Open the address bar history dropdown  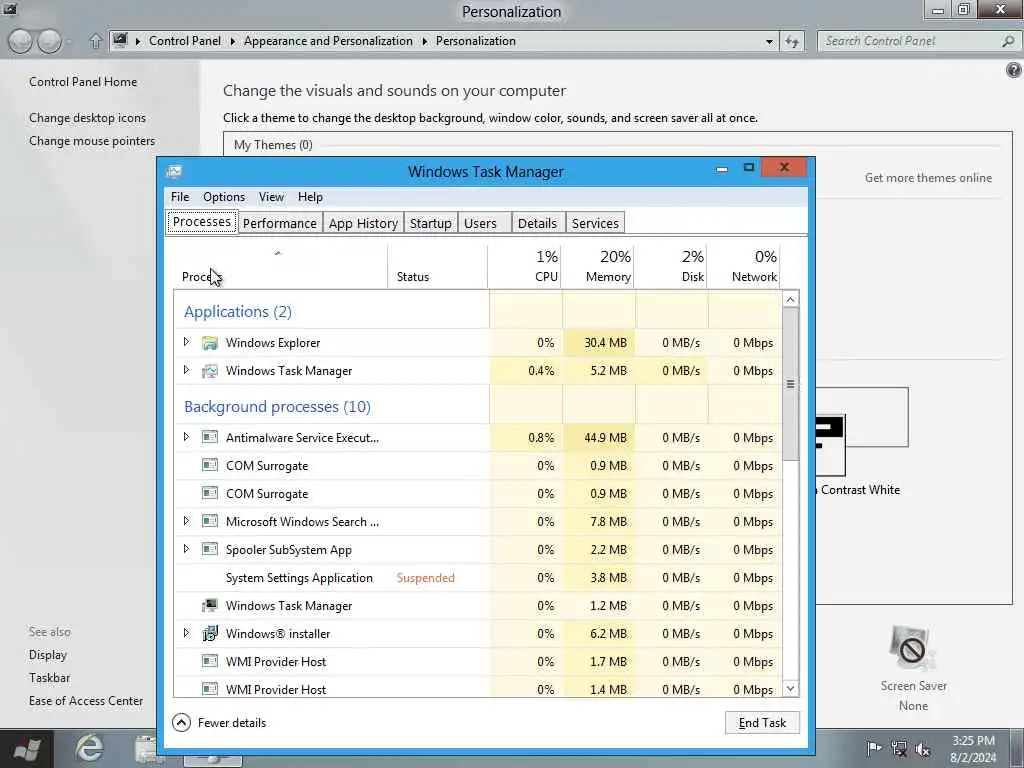[x=769, y=42]
